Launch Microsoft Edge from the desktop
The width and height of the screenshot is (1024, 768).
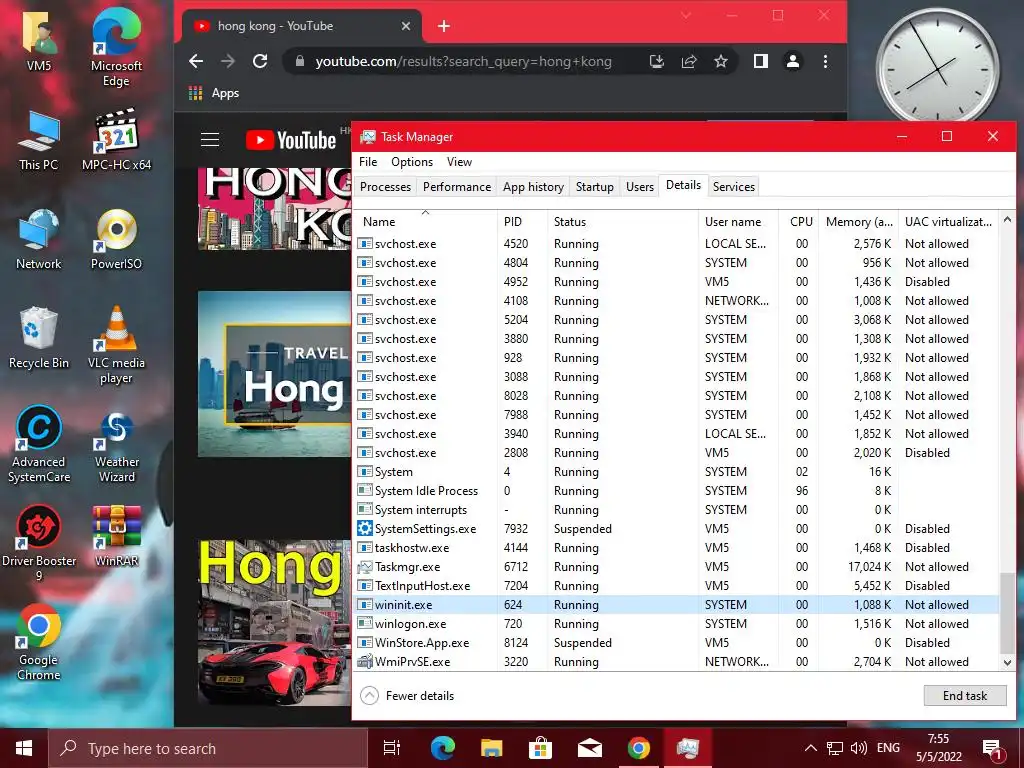tap(116, 48)
